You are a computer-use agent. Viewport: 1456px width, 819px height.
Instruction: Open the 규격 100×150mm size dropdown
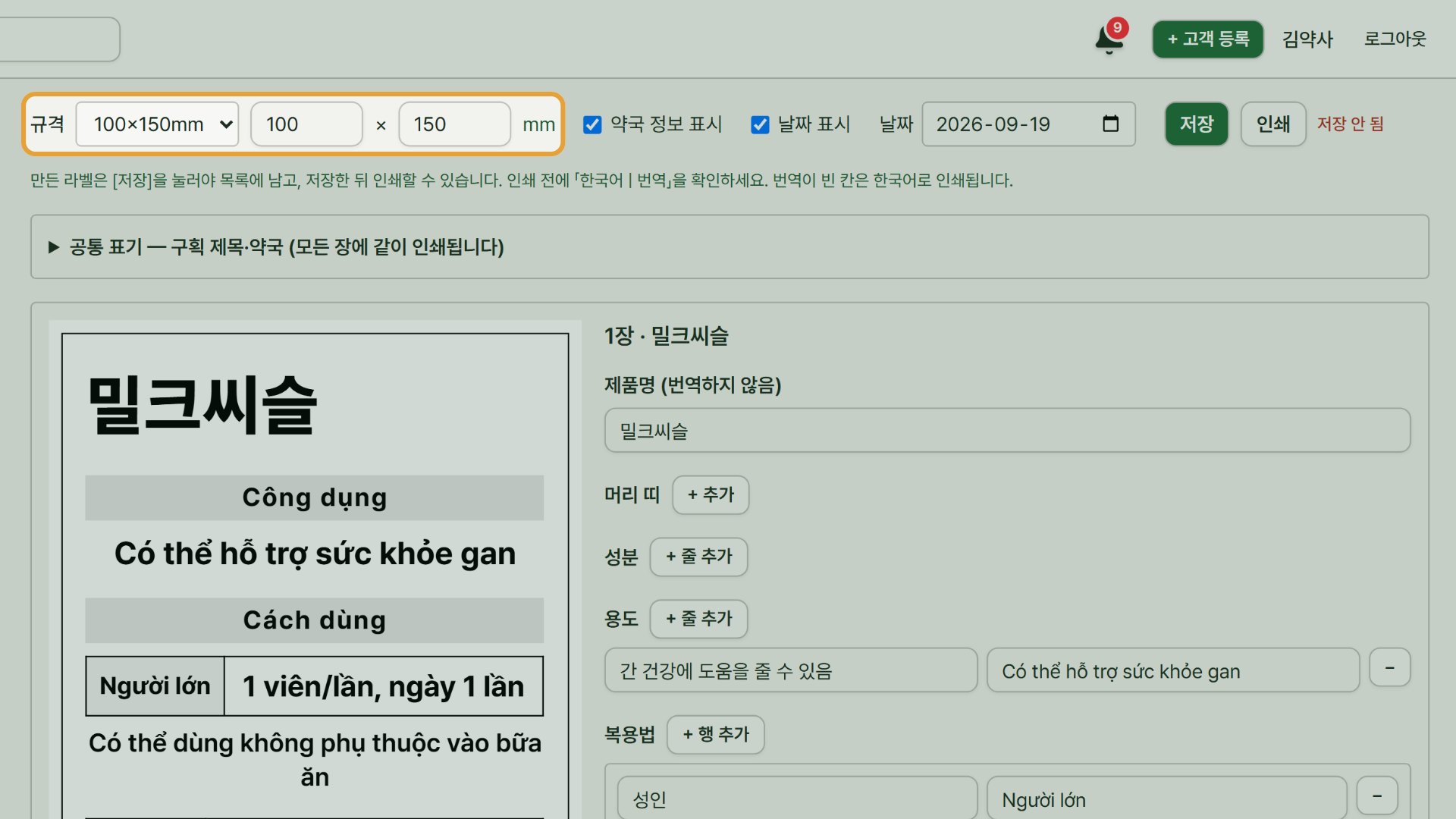(x=158, y=124)
